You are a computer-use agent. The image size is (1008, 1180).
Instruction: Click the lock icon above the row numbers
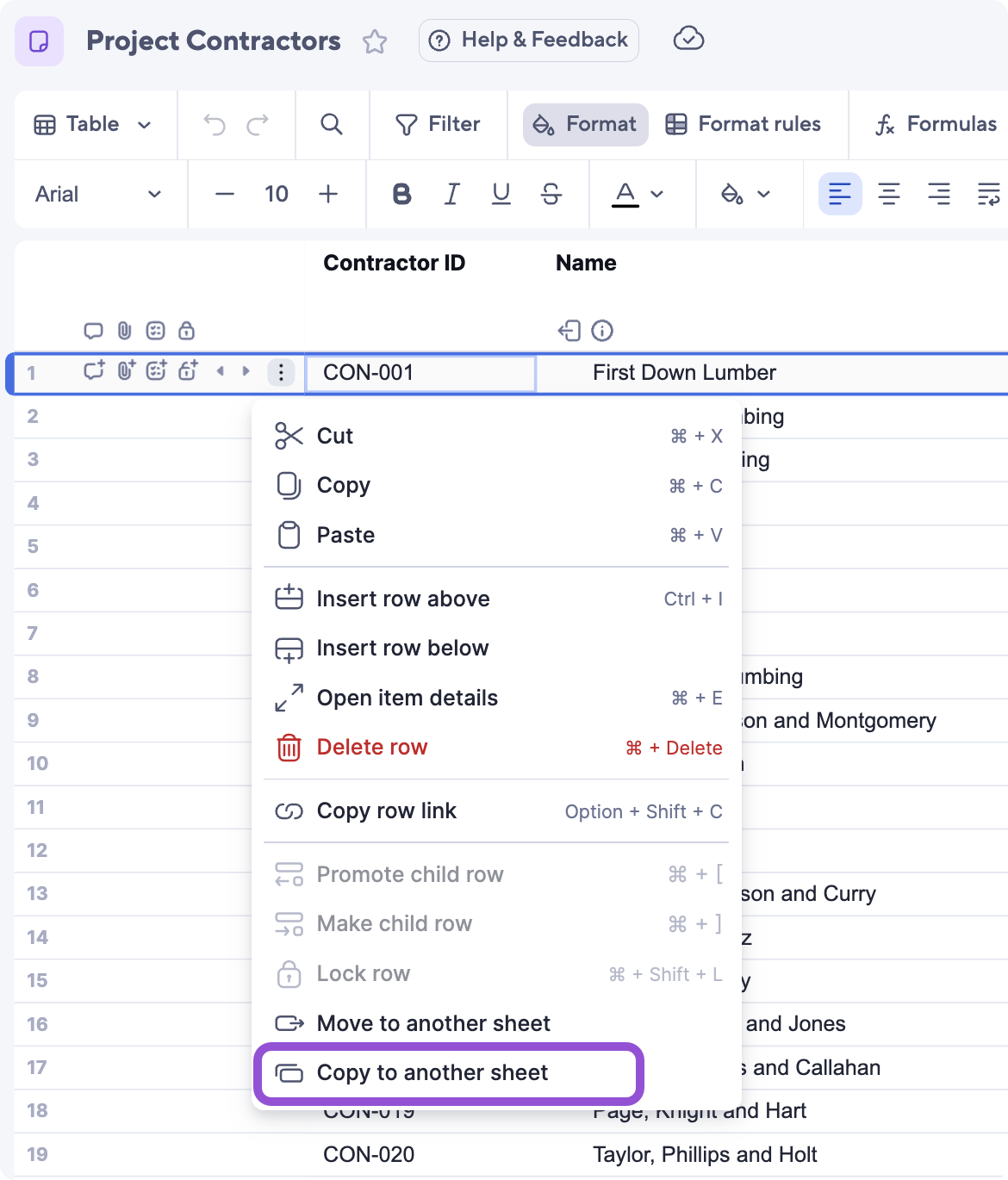coord(186,330)
